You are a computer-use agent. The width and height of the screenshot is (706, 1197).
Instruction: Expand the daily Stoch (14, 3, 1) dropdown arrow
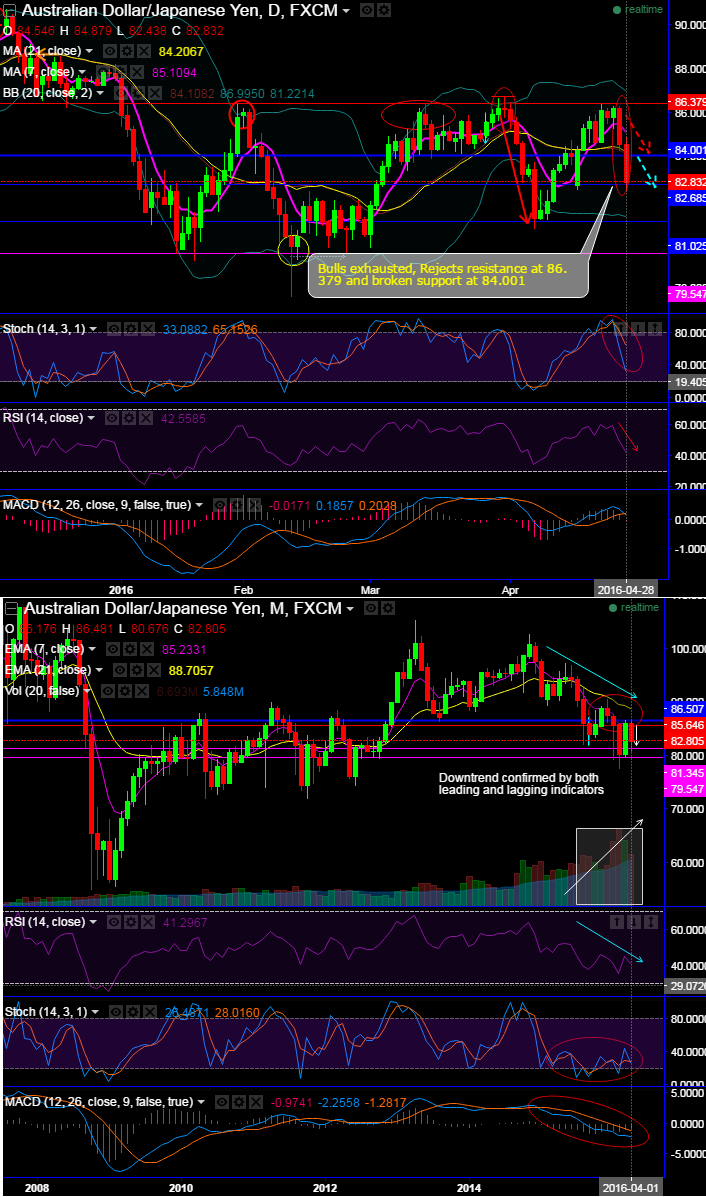[93, 329]
